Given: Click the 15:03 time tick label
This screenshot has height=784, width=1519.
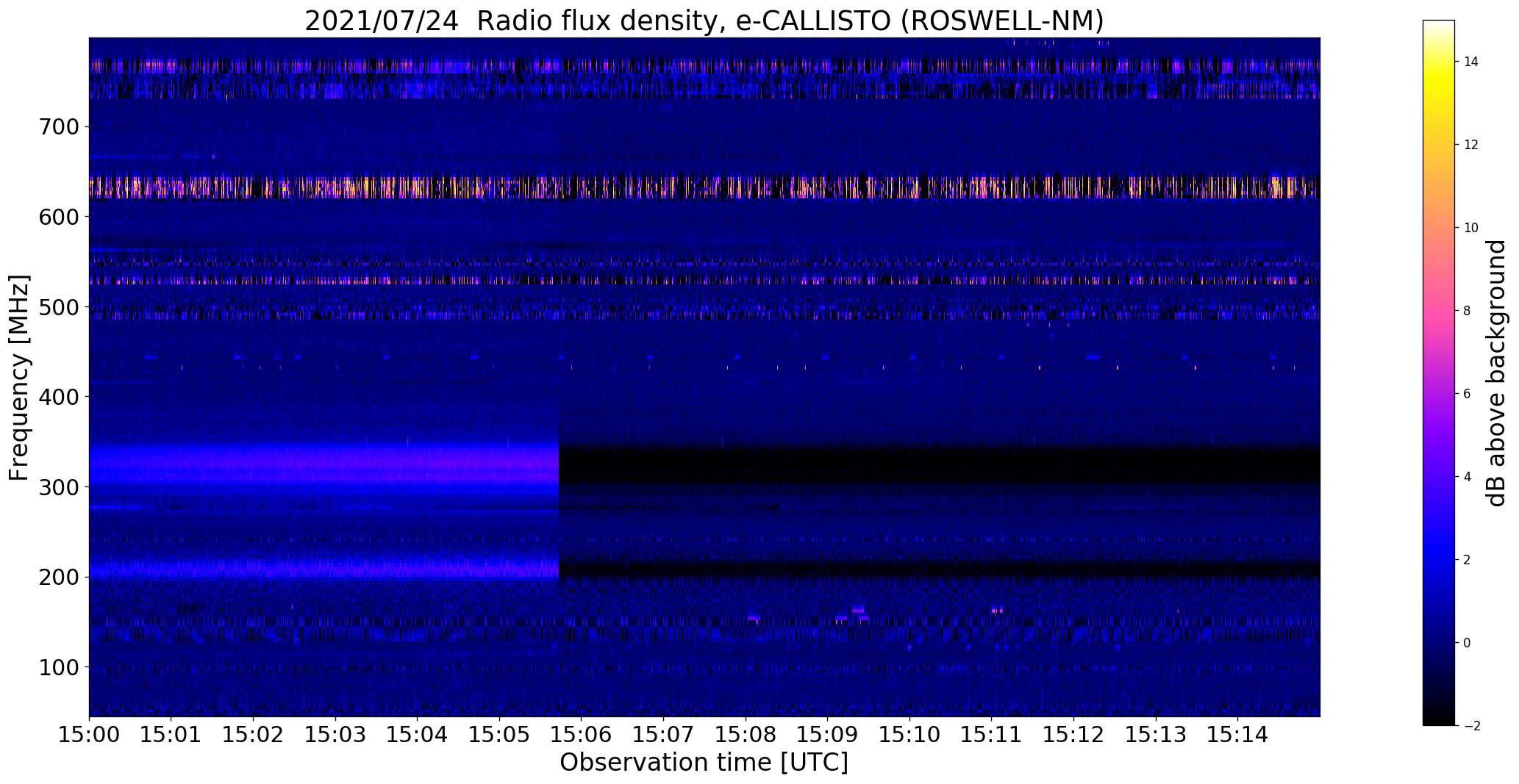Looking at the screenshot, I should [x=335, y=734].
